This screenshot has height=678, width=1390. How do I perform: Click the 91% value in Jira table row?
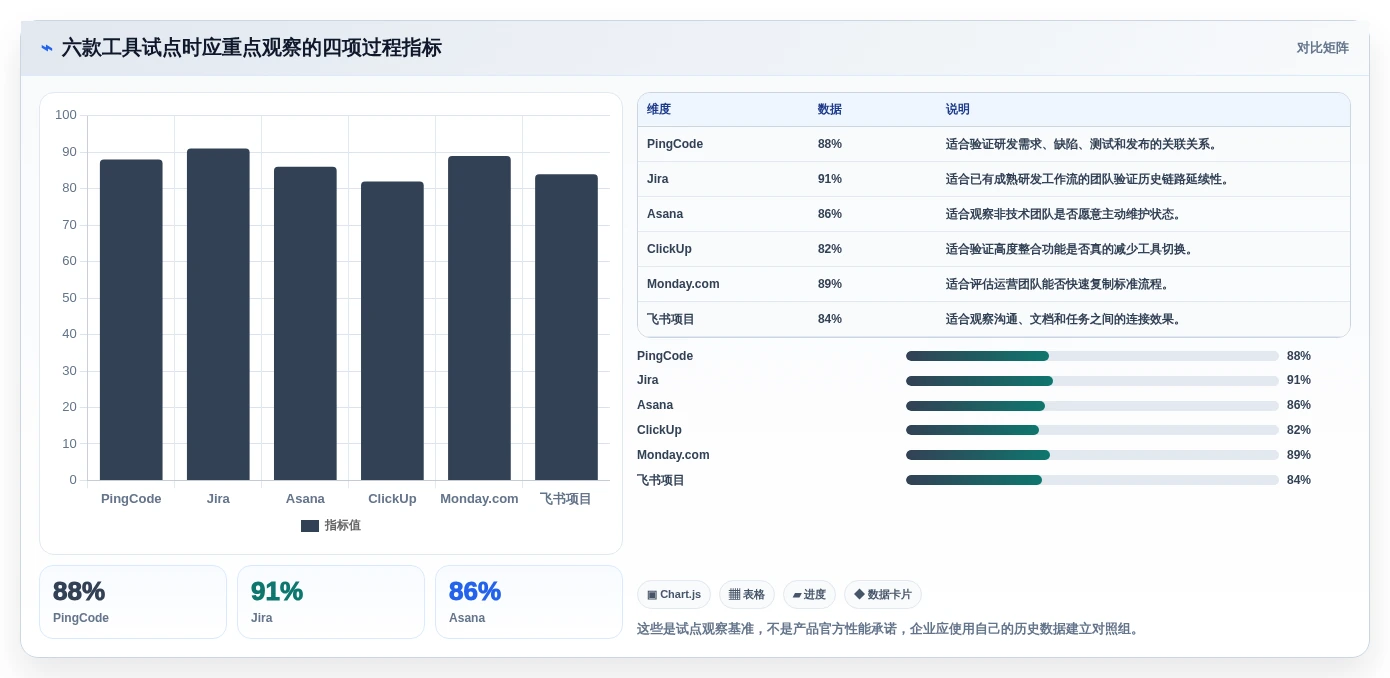pyautogui.click(x=830, y=179)
